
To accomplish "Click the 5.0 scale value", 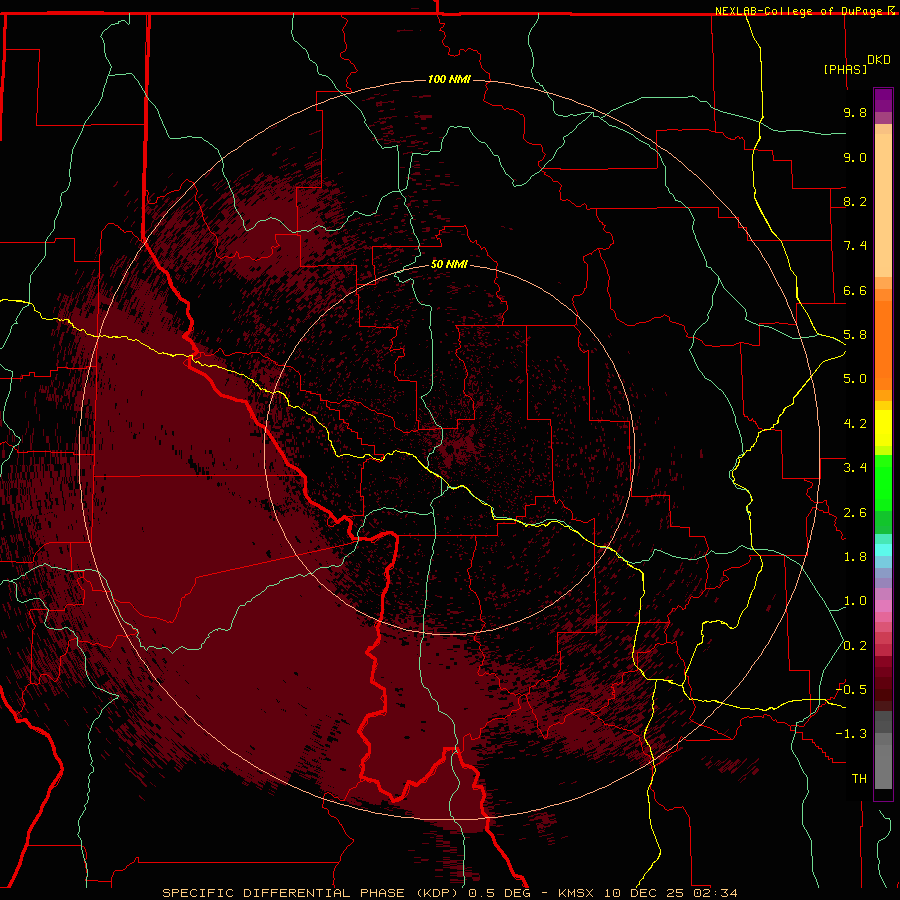I will [855, 379].
